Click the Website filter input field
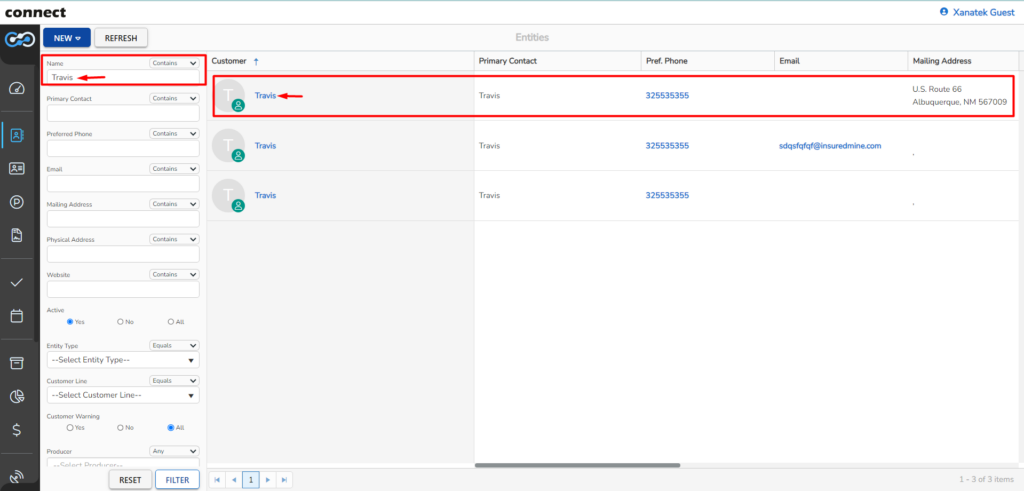The image size is (1024, 491). (123, 289)
